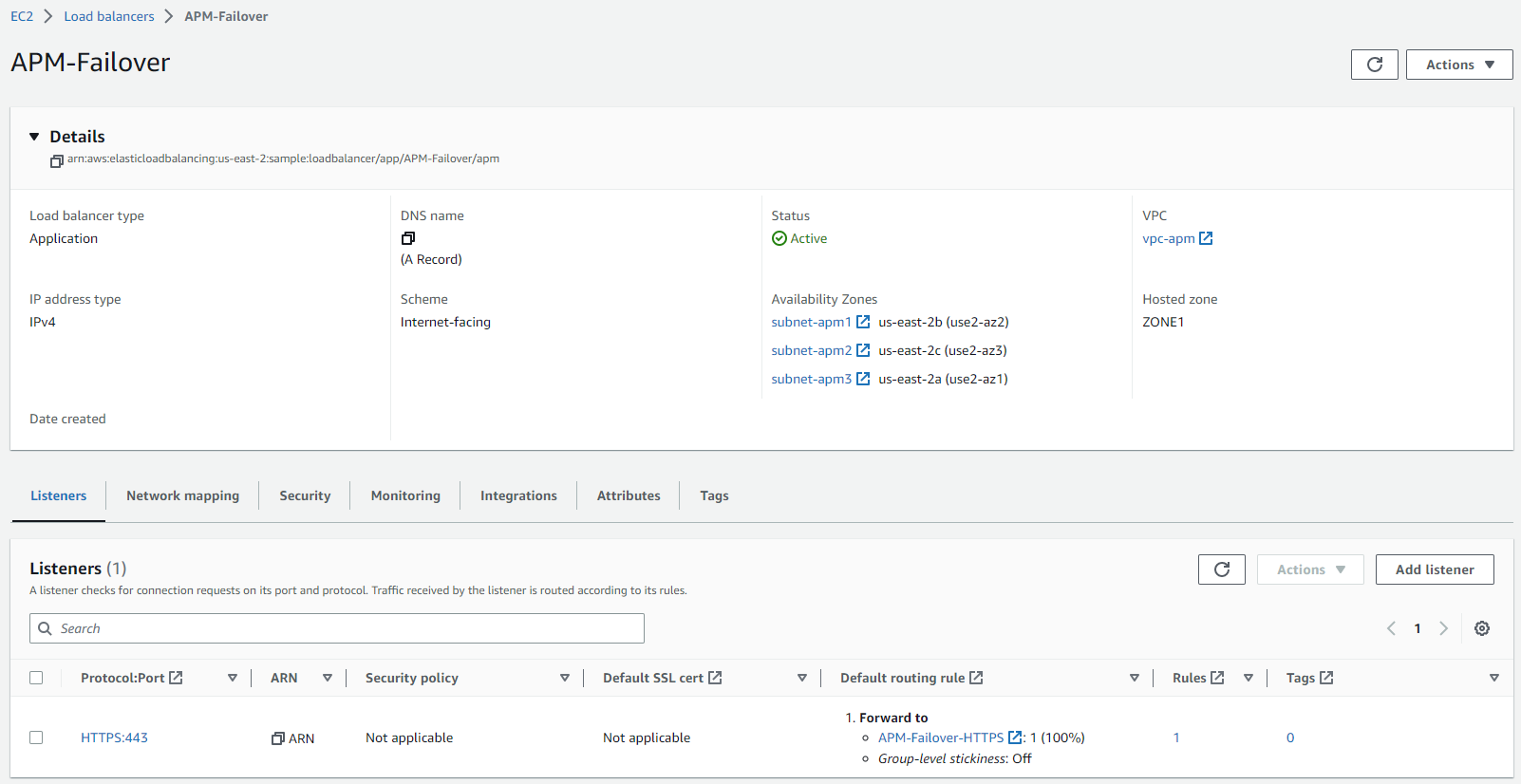Collapse the Details section
This screenshot has width=1521, height=784.
coord(35,137)
